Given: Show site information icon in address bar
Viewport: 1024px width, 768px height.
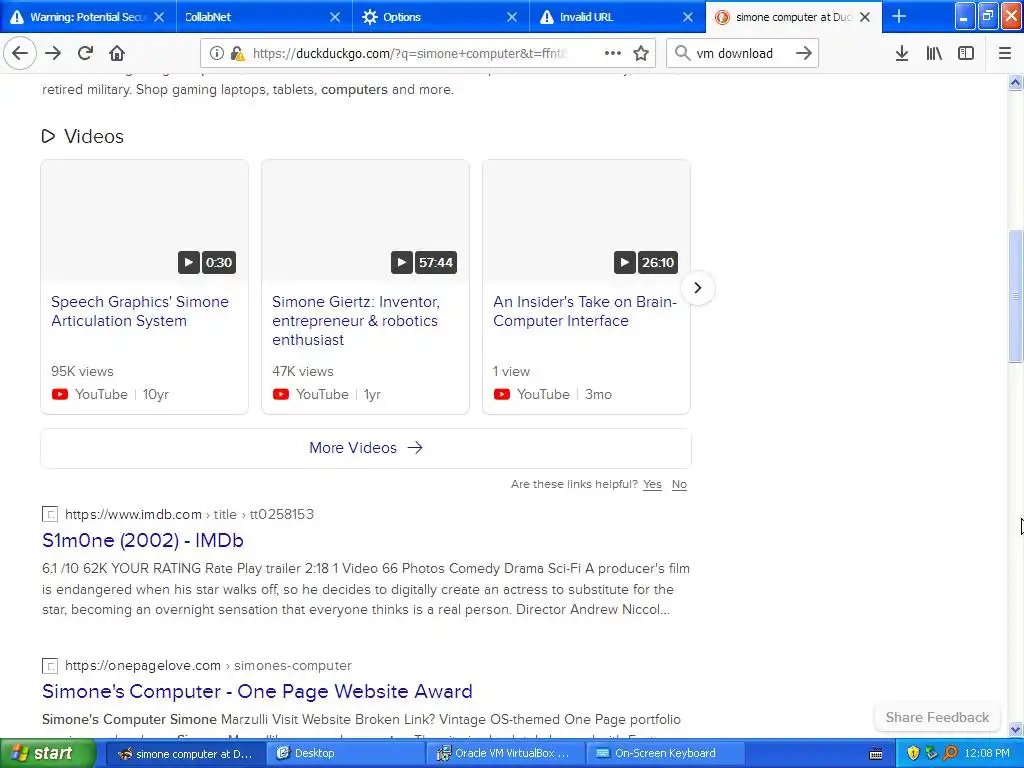Looking at the screenshot, I should (x=216, y=54).
